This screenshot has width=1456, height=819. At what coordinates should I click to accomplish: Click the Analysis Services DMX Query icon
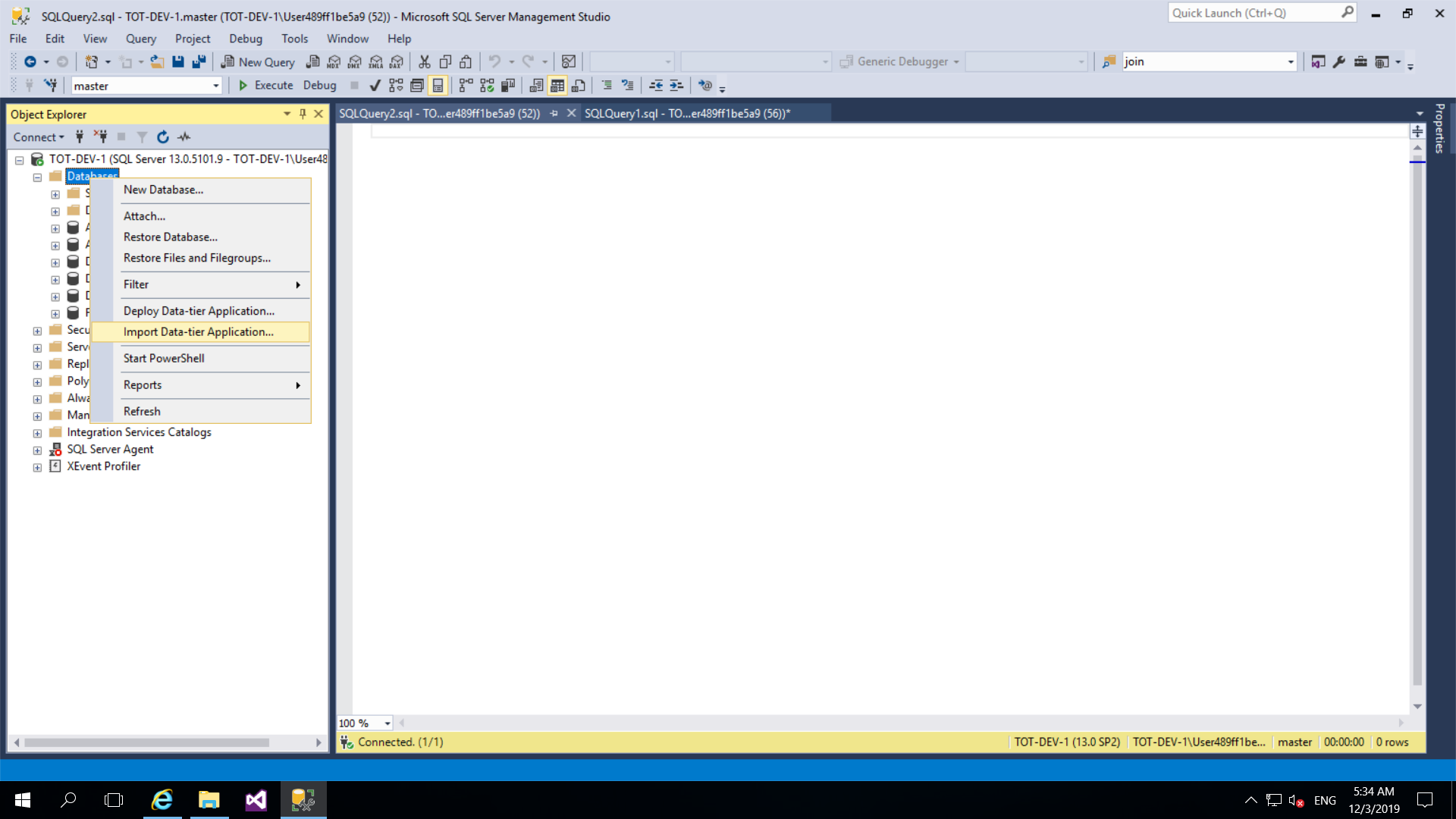(x=355, y=62)
